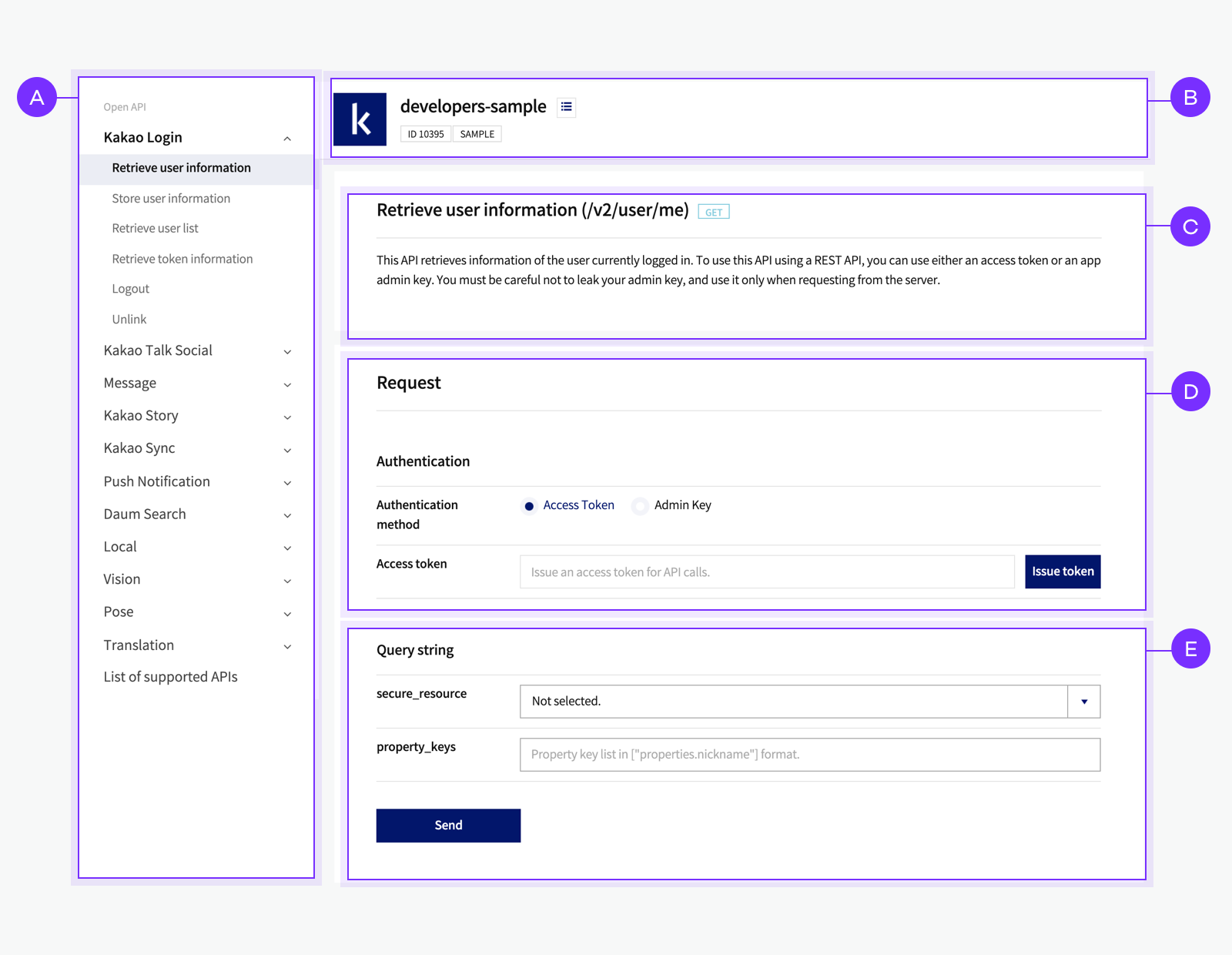Open Retrieve user information menu item
Screen dimensions: 1232x955
[197, 169]
